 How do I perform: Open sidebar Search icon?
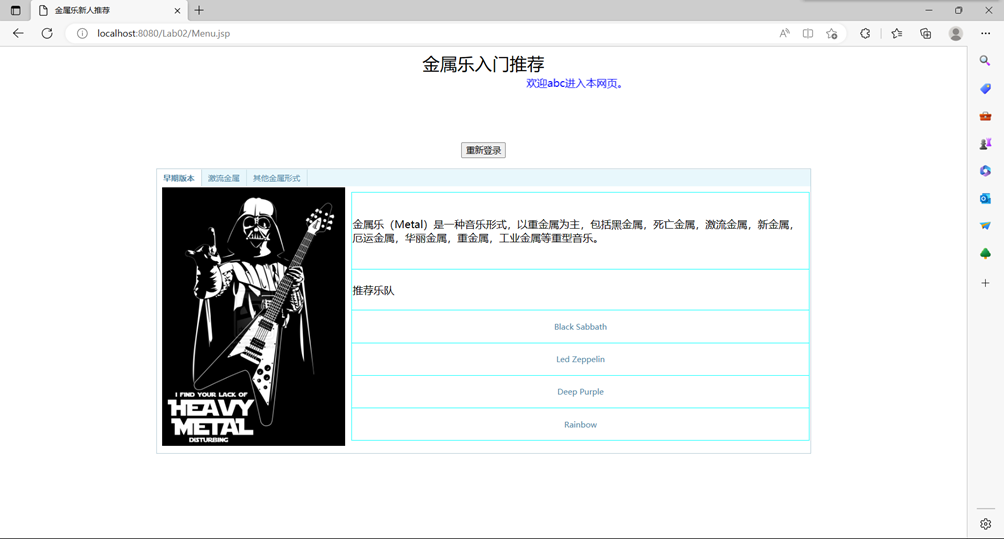(x=985, y=60)
